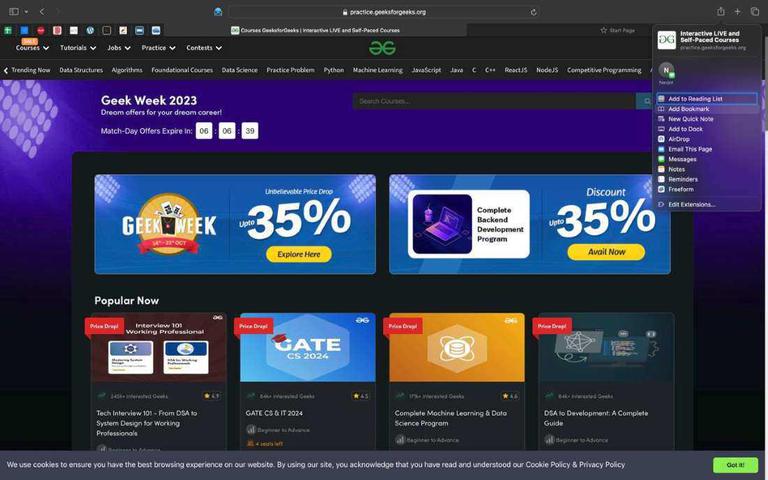The height and width of the screenshot is (480, 768).
Task: Open GATE CS 2024 course thumbnail
Action: (308, 347)
